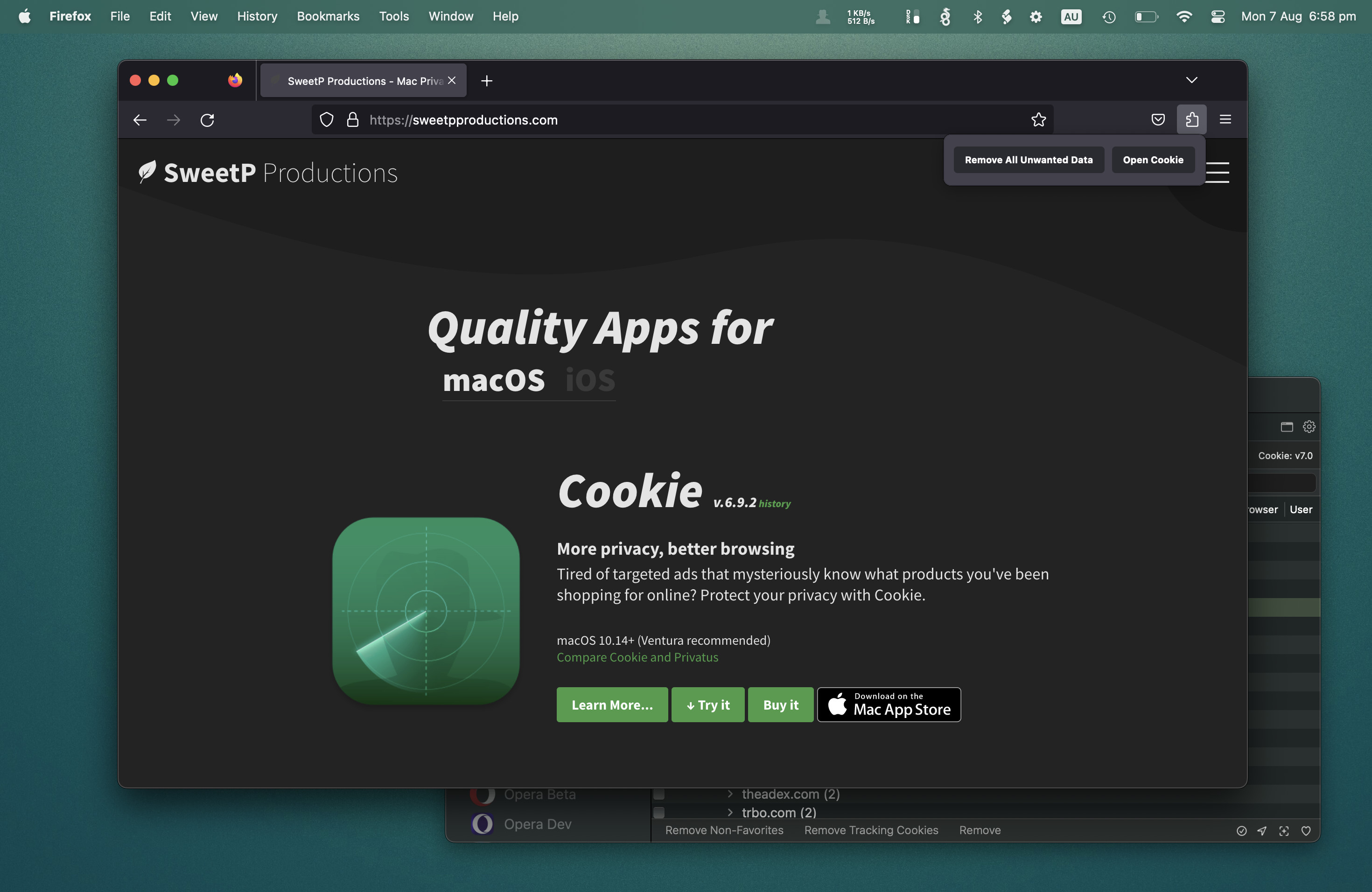Click Remove Tracking Cookies in Cookie window
This screenshot has height=892, width=1372.
871,830
